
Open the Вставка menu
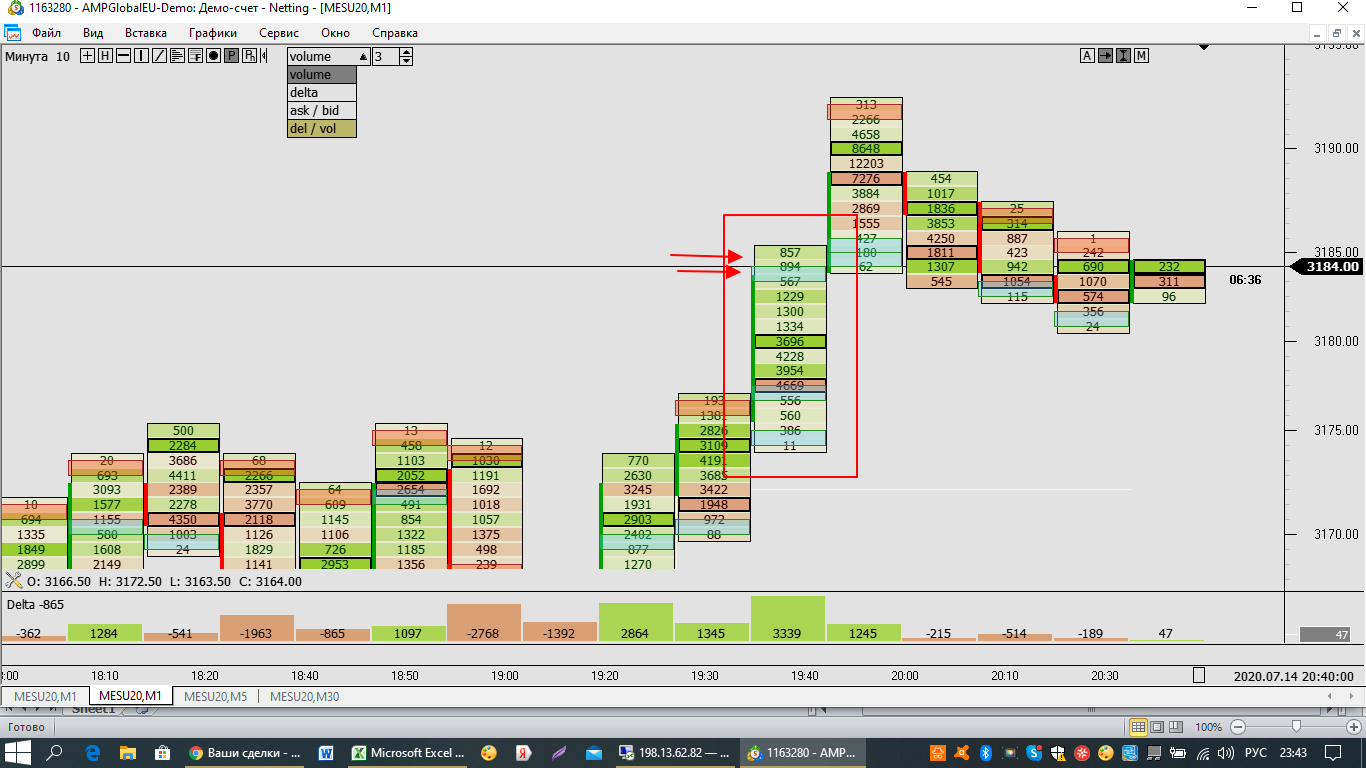tap(146, 33)
